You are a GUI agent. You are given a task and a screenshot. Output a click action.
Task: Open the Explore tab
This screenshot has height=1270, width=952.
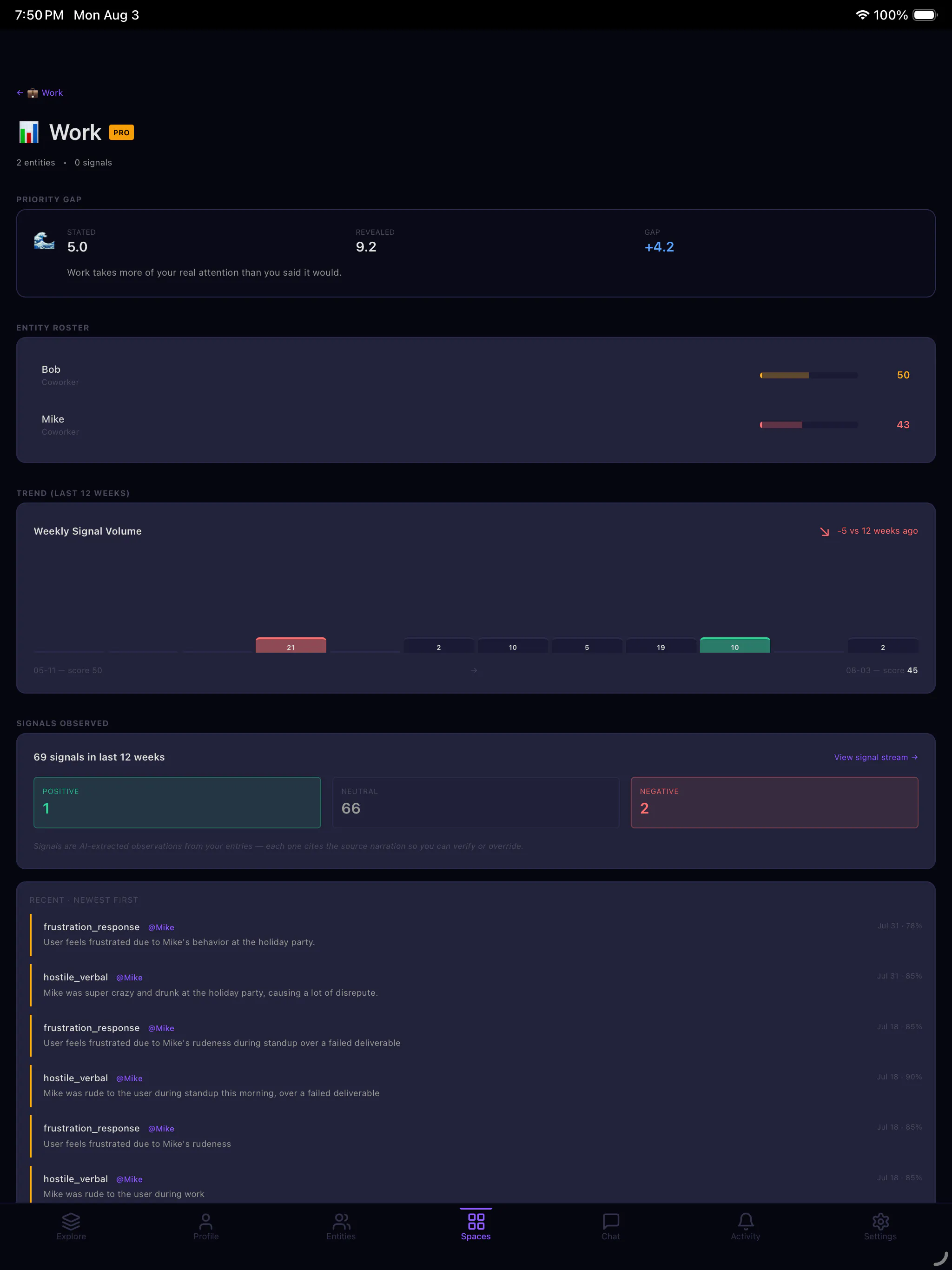pos(71,1228)
